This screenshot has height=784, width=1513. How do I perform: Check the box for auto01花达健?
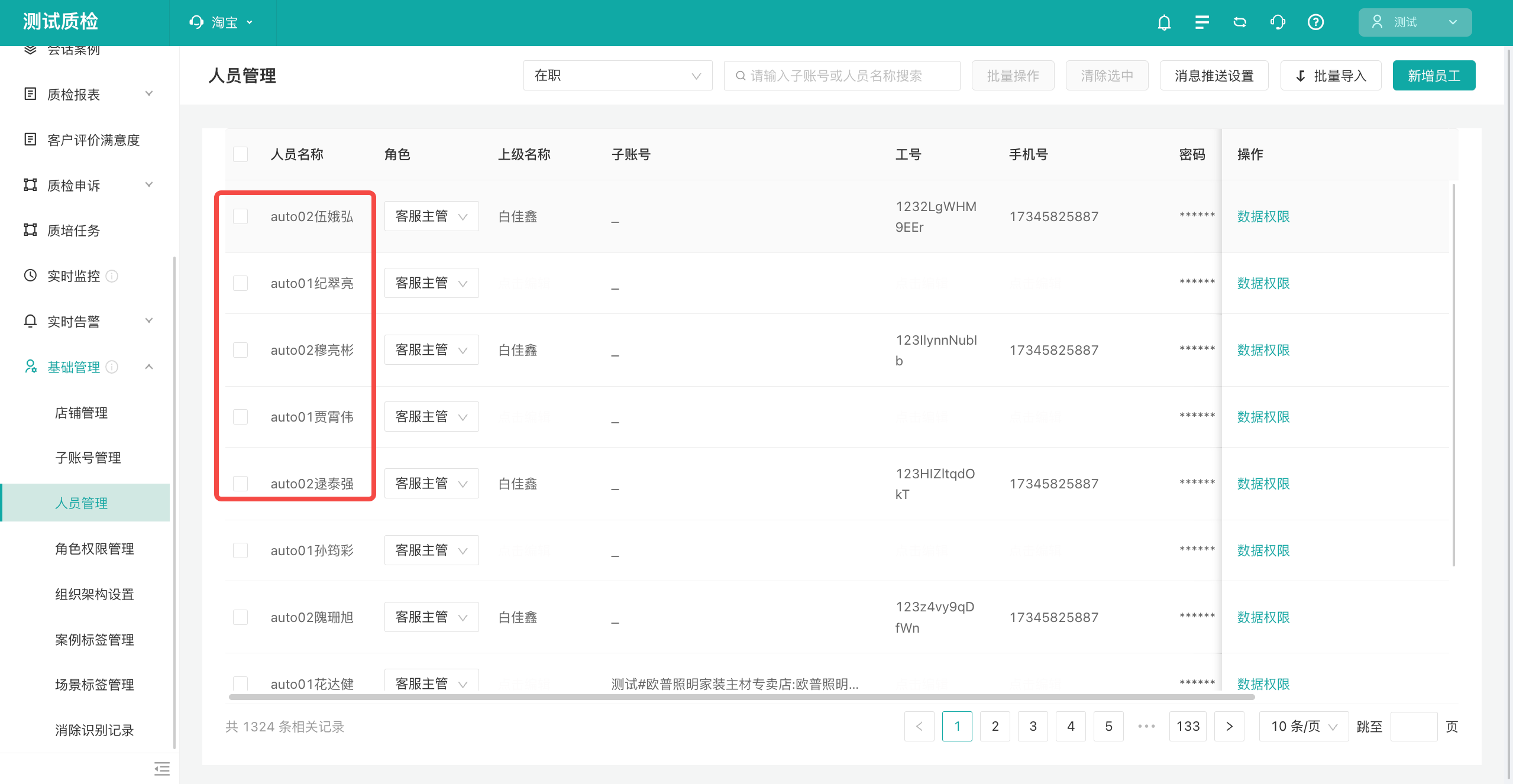240,683
